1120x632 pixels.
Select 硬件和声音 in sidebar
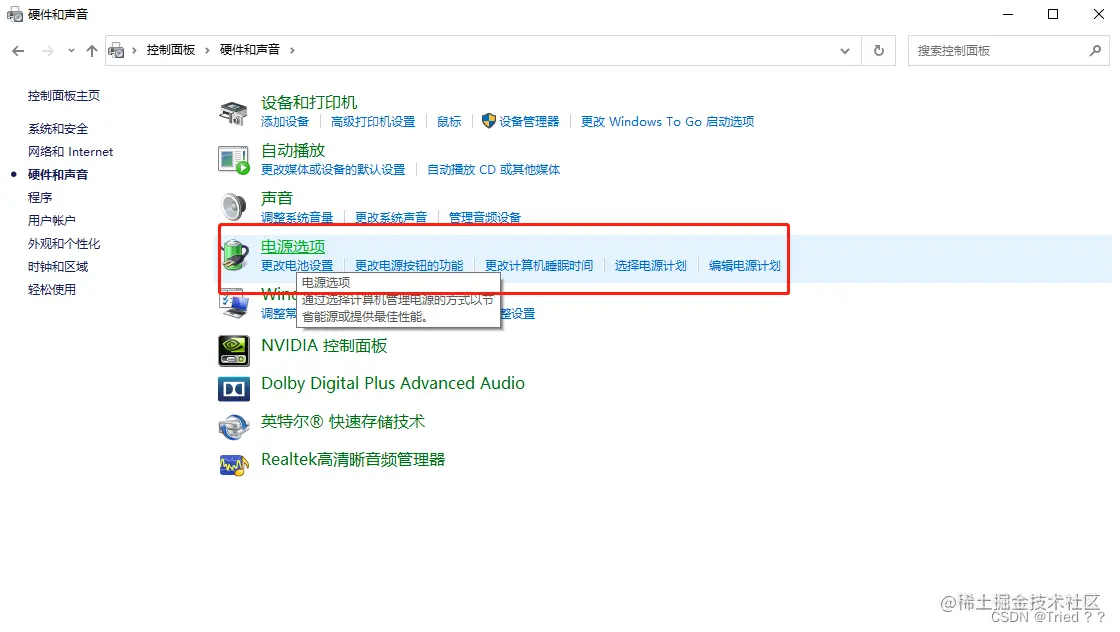pyautogui.click(x=58, y=174)
